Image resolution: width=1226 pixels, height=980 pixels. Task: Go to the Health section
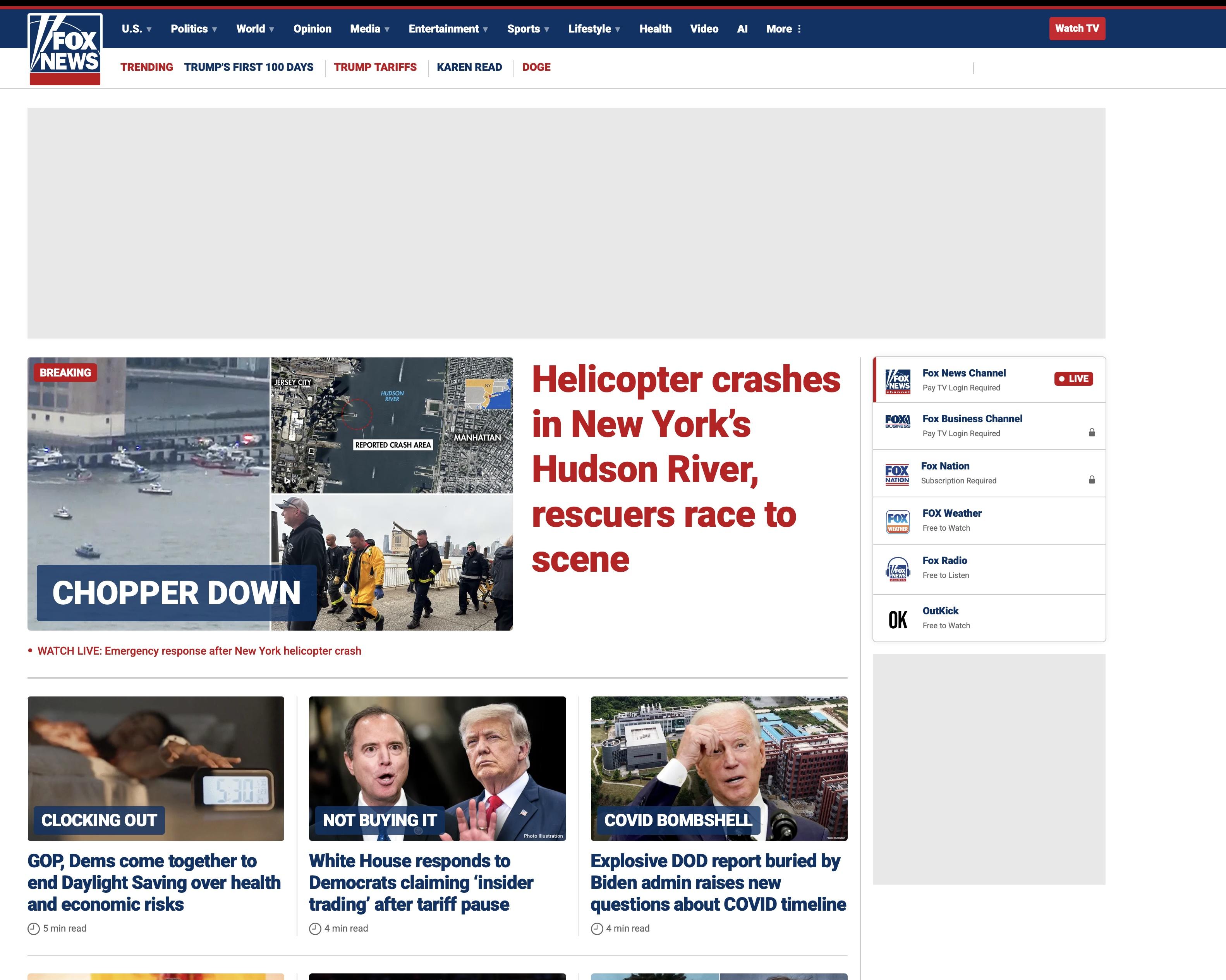(x=655, y=29)
